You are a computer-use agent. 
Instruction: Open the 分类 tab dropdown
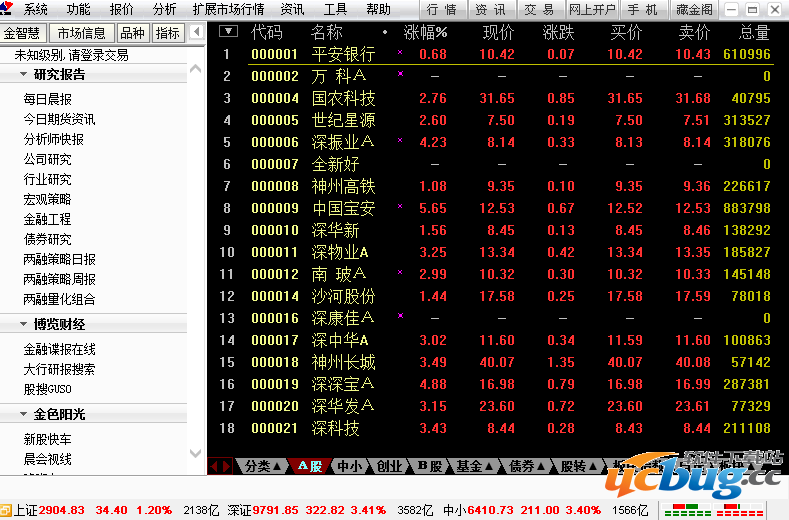click(x=263, y=466)
